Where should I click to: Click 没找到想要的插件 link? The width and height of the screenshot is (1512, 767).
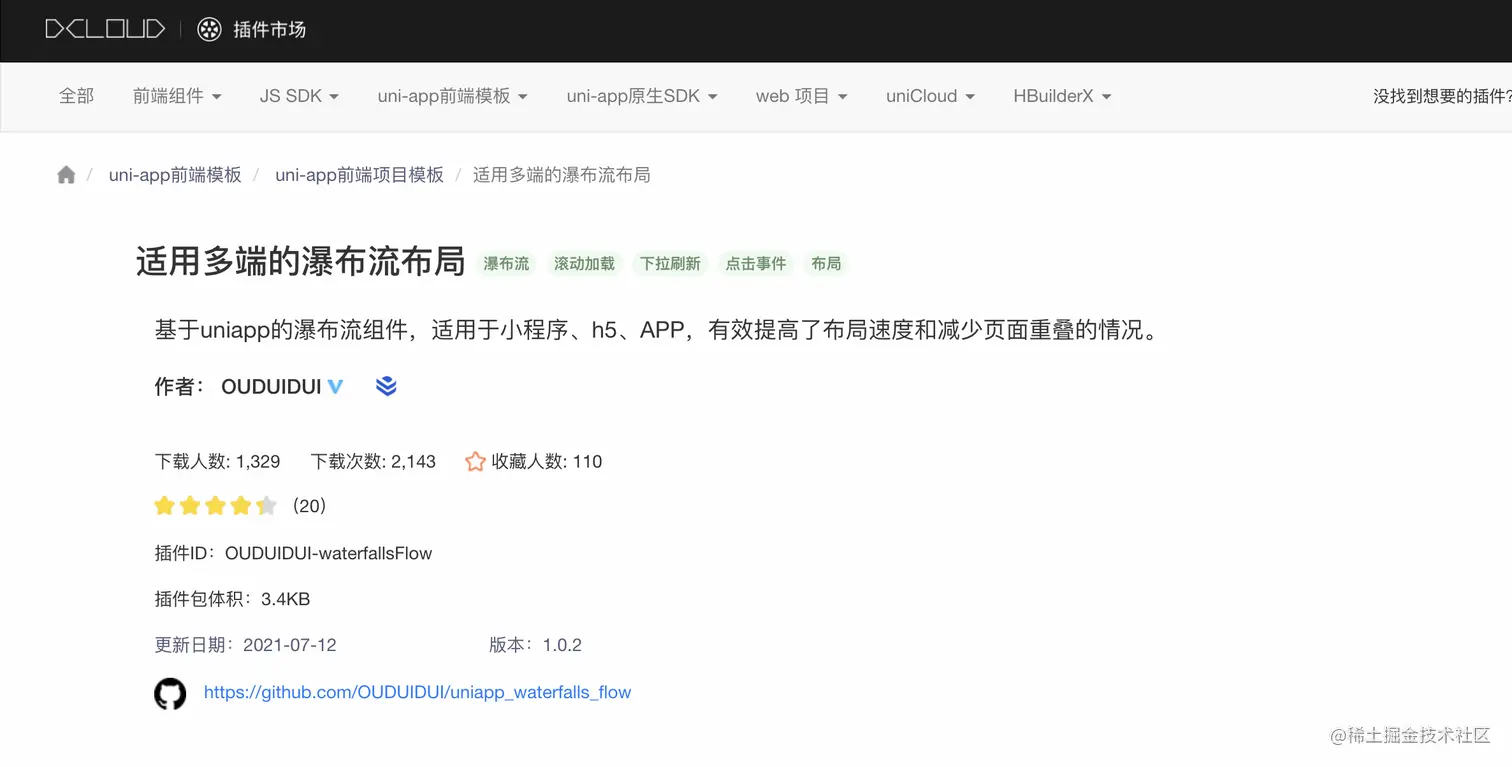tap(1442, 96)
